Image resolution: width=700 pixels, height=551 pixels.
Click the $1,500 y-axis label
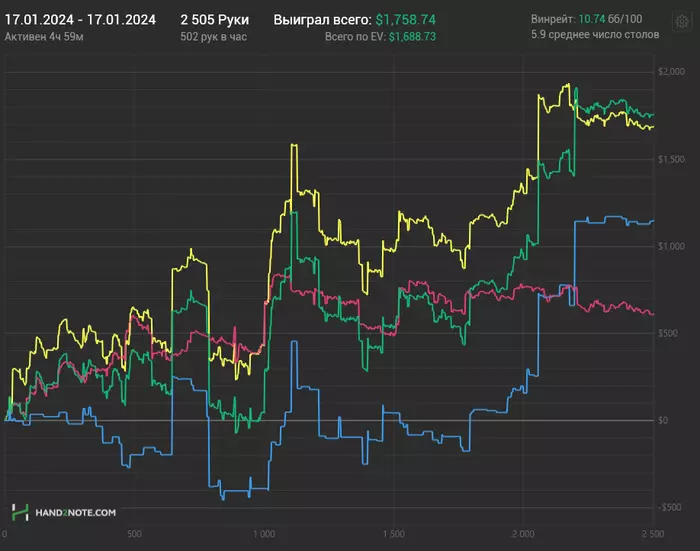point(668,159)
